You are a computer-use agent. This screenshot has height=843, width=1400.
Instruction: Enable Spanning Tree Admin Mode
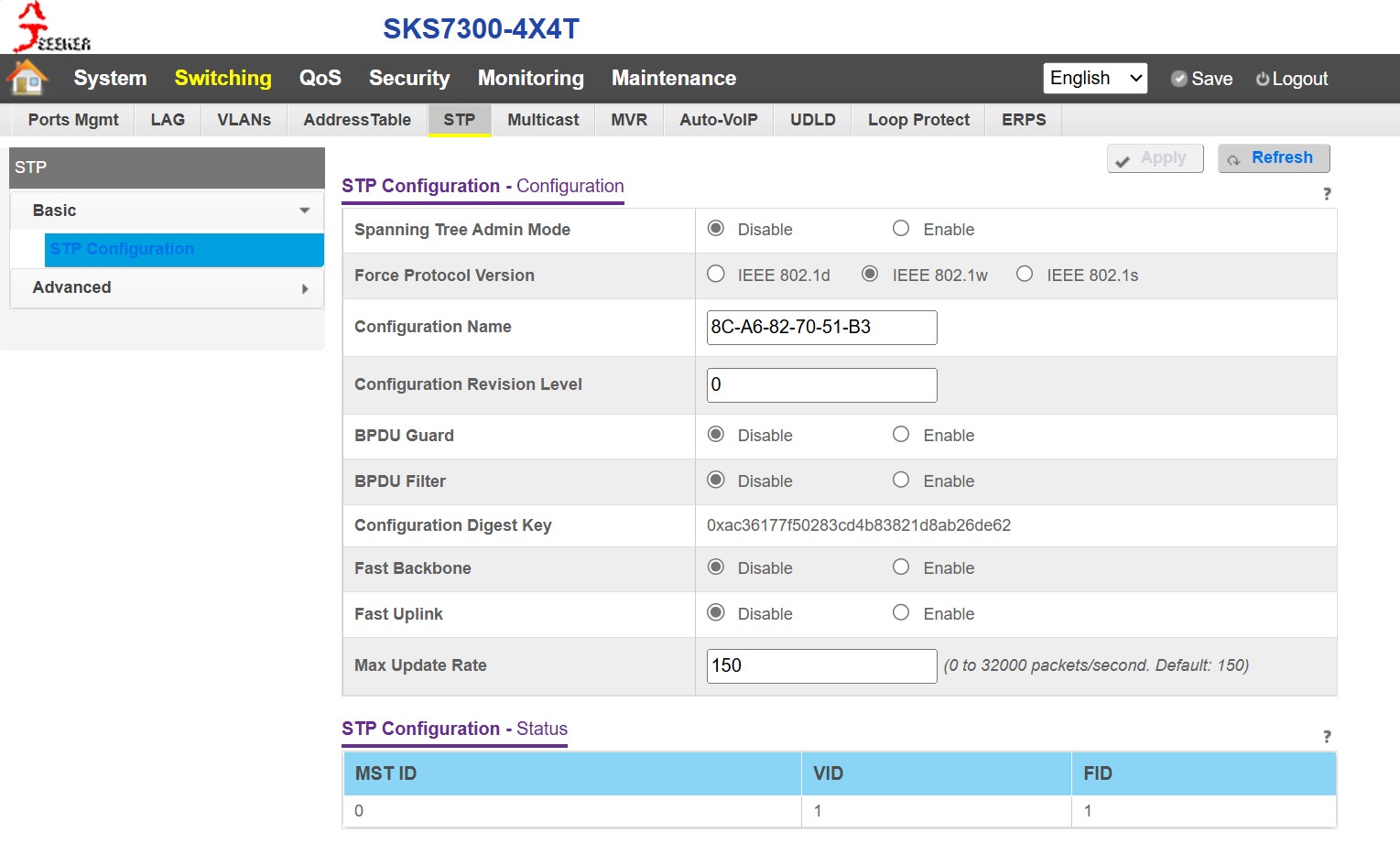pyautogui.click(x=901, y=229)
